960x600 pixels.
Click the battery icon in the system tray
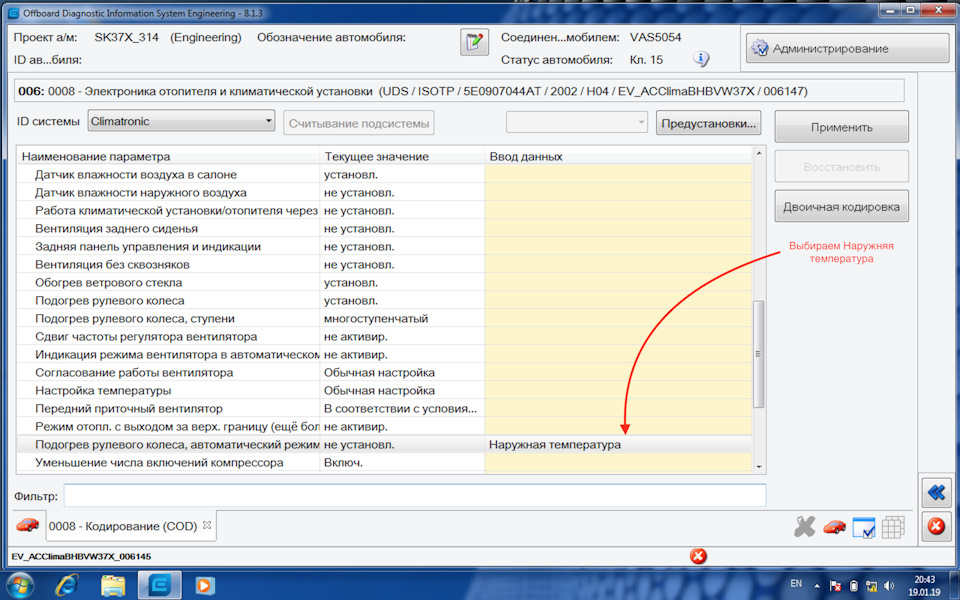tap(853, 586)
